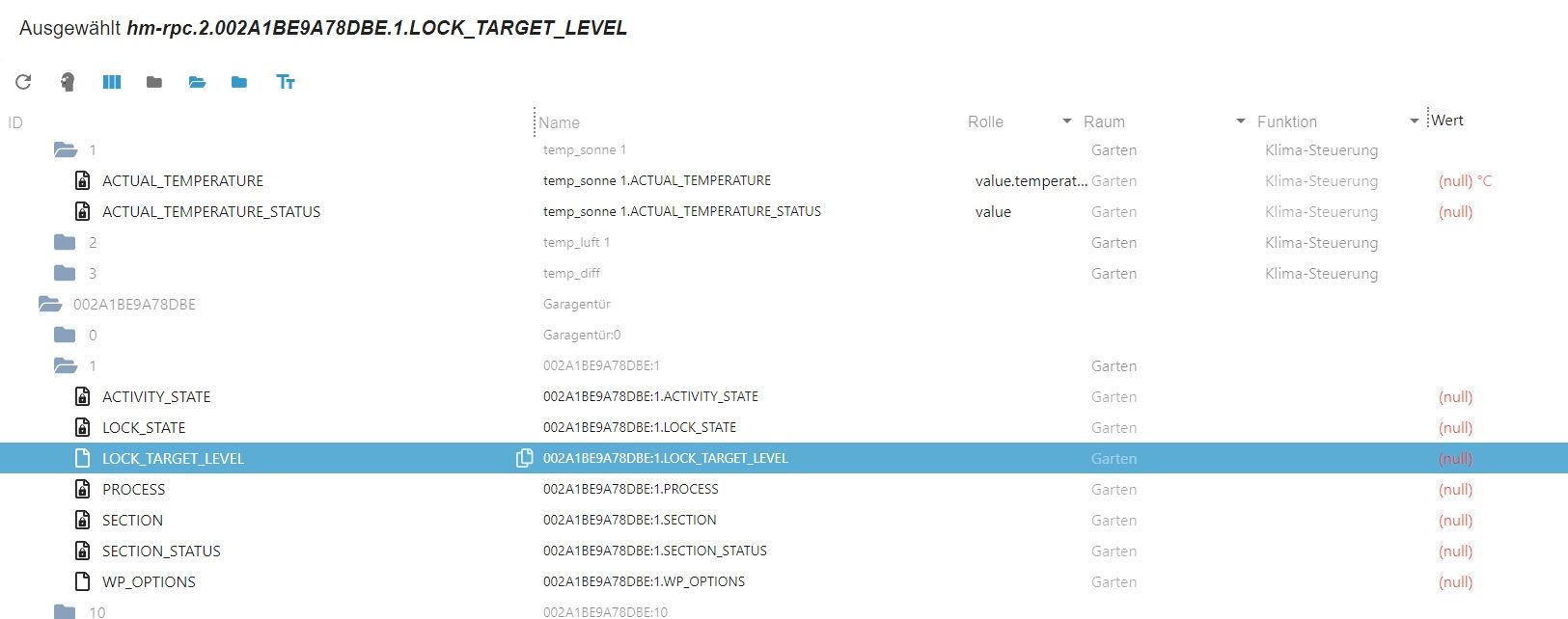
Task: Collapse all folders with dark folder icon
Action: click(154, 82)
